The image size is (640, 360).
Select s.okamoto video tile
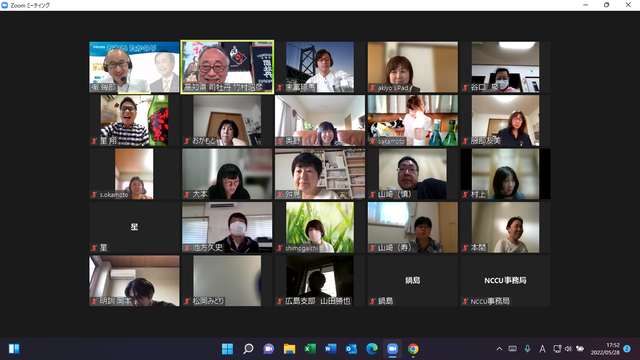click(134, 174)
